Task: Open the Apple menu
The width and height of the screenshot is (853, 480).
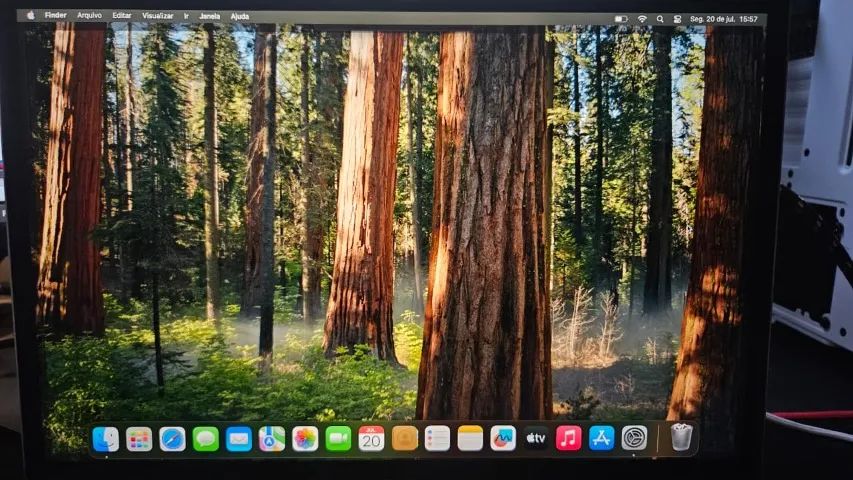Action: tap(31, 15)
